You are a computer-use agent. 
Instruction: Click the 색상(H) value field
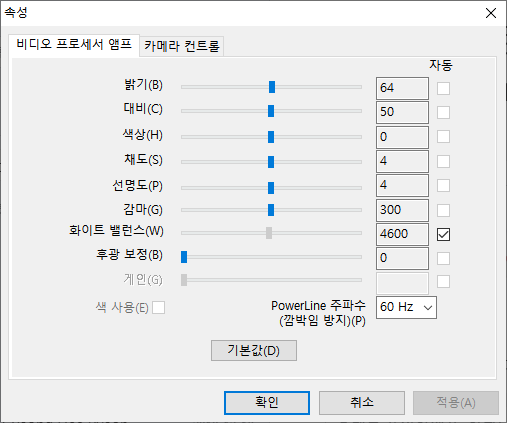tap(402, 137)
